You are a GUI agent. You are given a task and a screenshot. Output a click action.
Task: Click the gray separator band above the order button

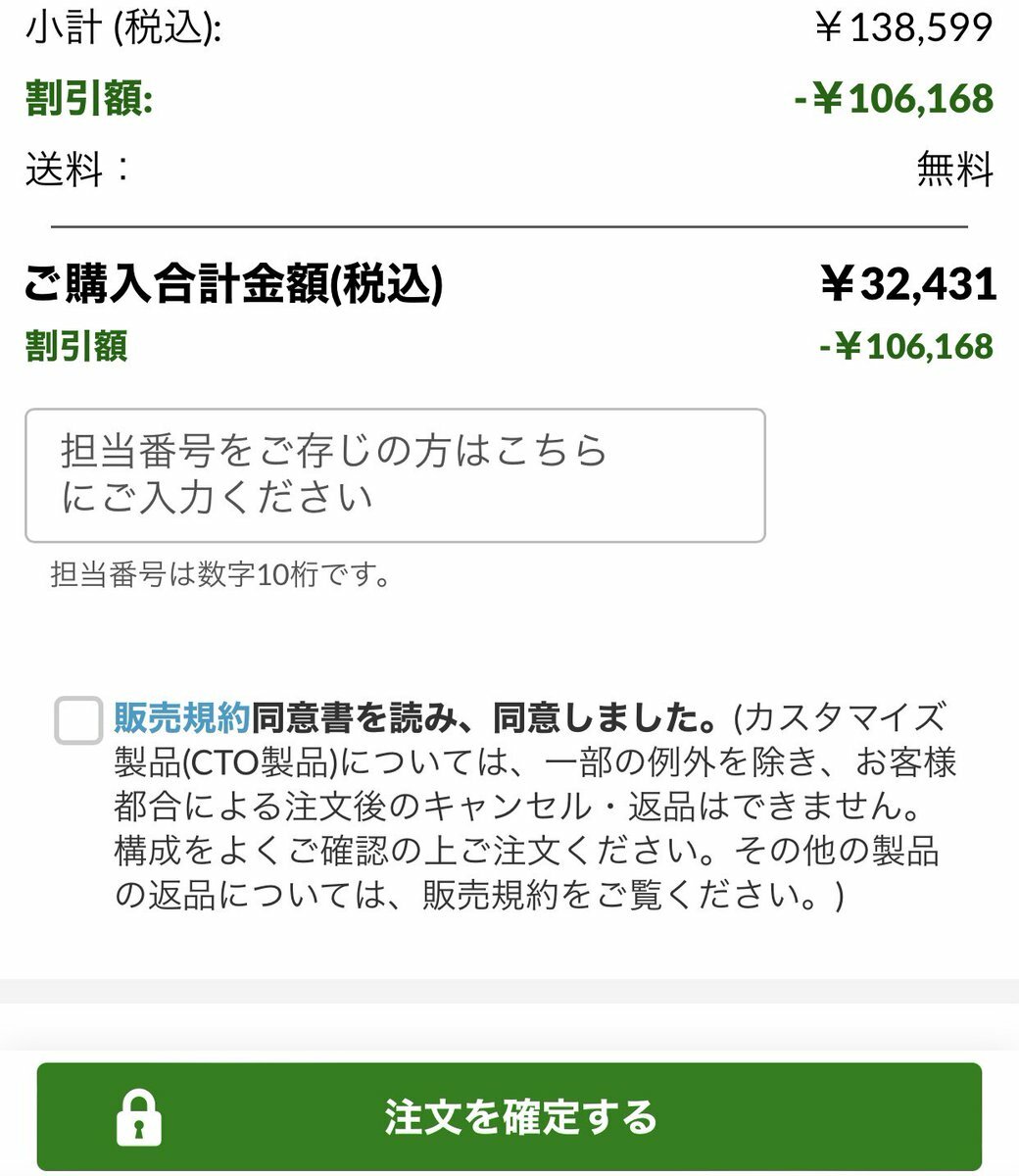509,991
